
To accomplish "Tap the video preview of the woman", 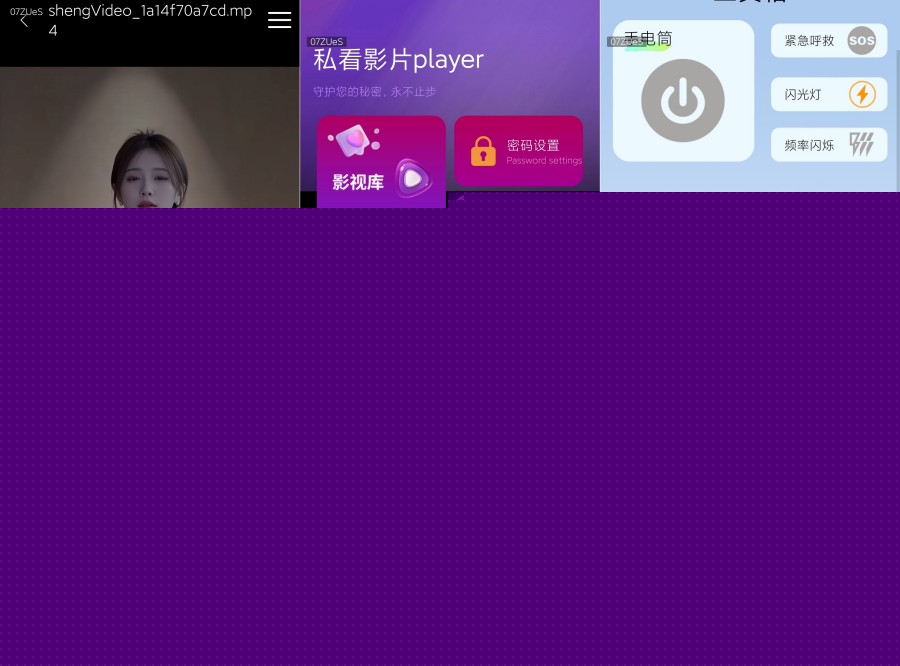I will click(150, 137).
